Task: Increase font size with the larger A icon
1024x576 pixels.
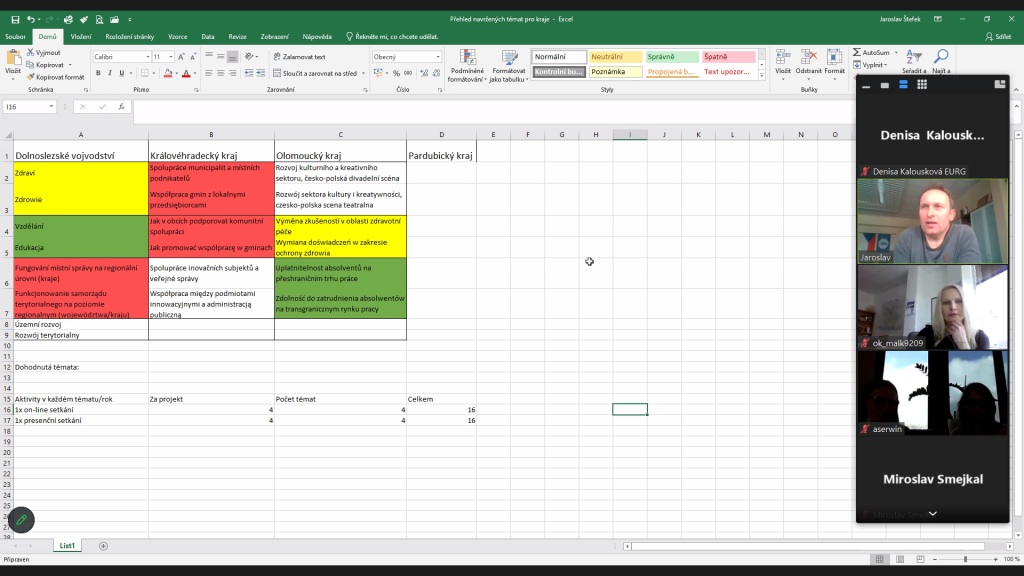Action: tap(181, 57)
